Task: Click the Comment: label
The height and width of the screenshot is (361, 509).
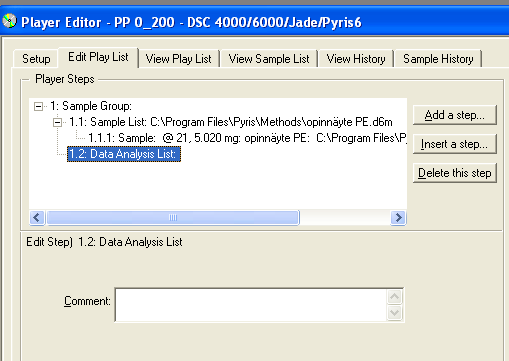Action: click(x=87, y=301)
